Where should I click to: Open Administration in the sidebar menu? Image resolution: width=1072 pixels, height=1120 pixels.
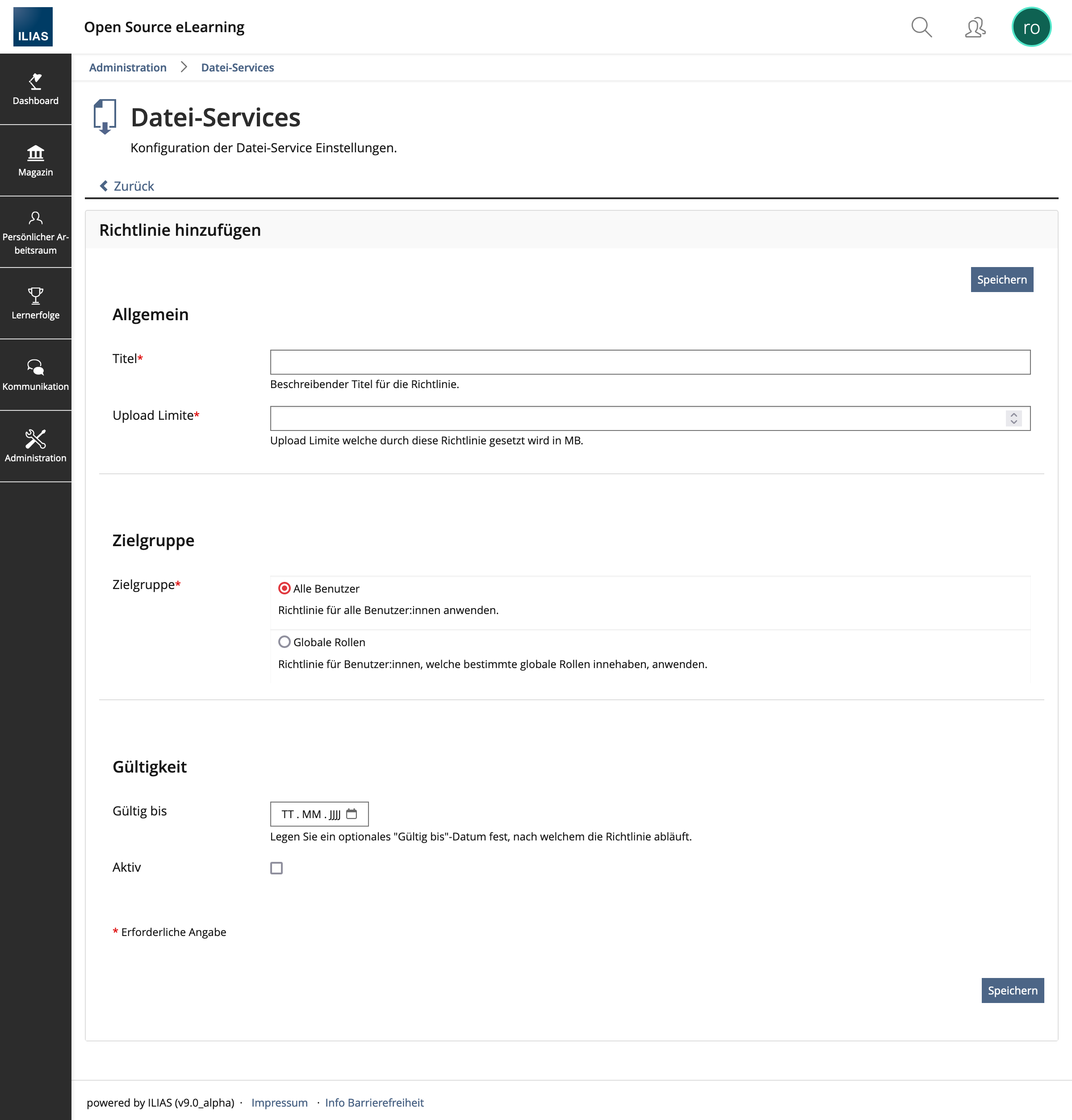coord(35,446)
